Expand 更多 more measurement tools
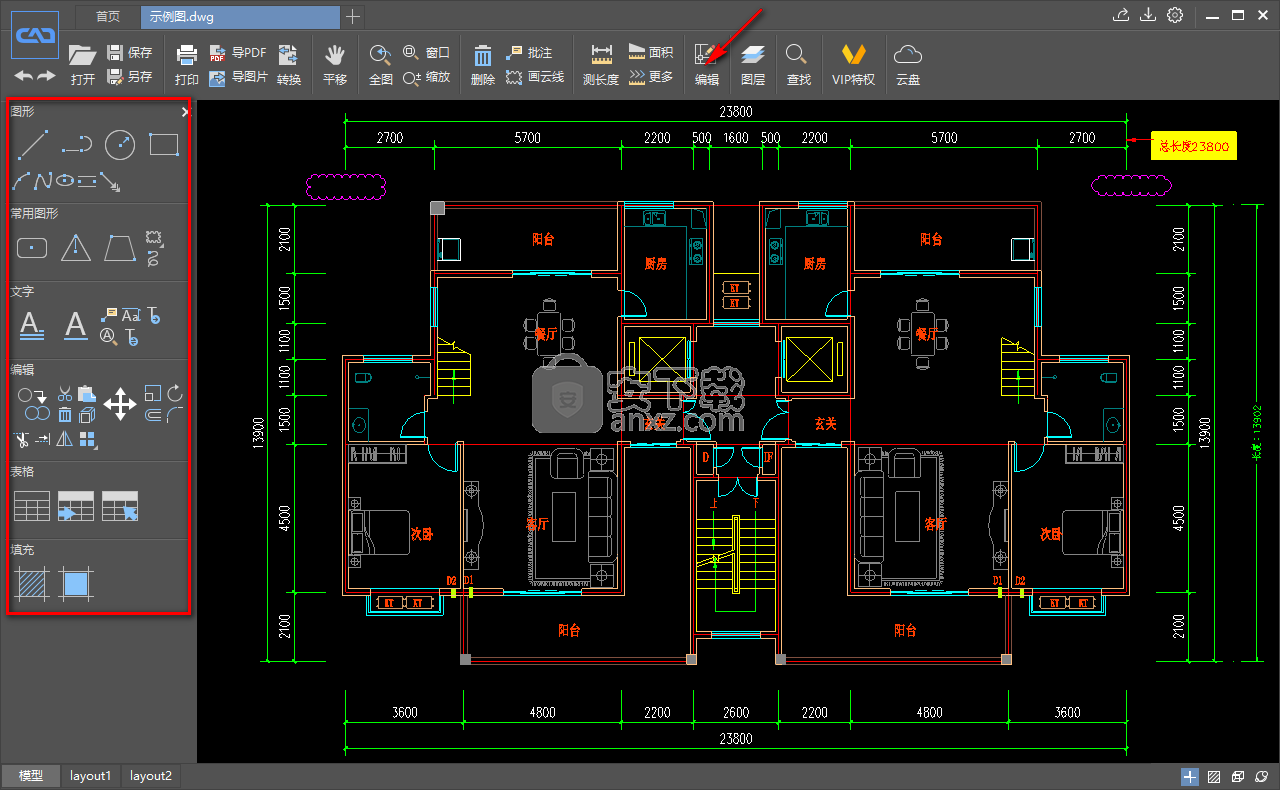 [x=651, y=76]
